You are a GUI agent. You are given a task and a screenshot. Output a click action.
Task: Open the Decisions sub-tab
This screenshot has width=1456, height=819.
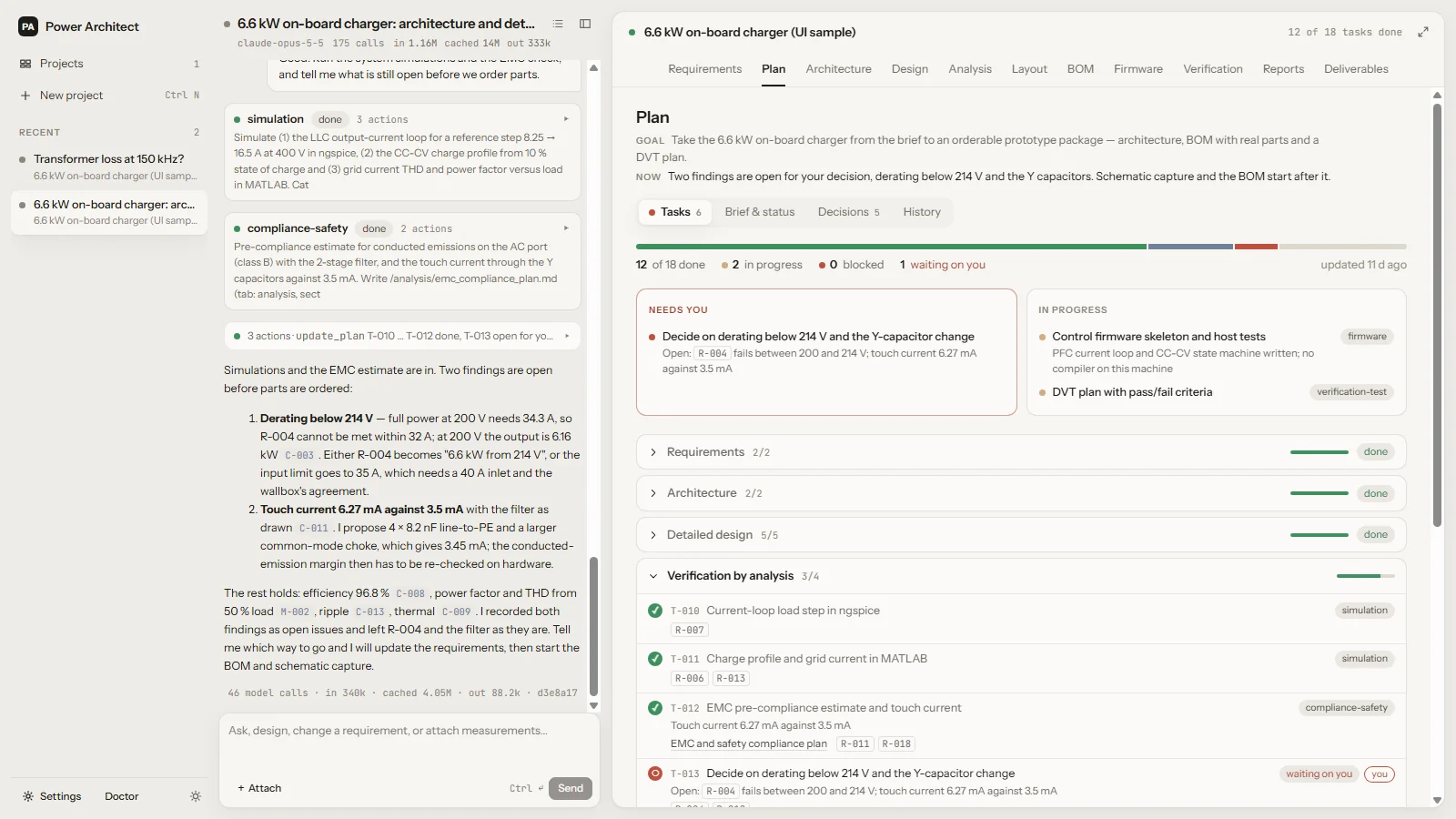pyautogui.click(x=848, y=212)
